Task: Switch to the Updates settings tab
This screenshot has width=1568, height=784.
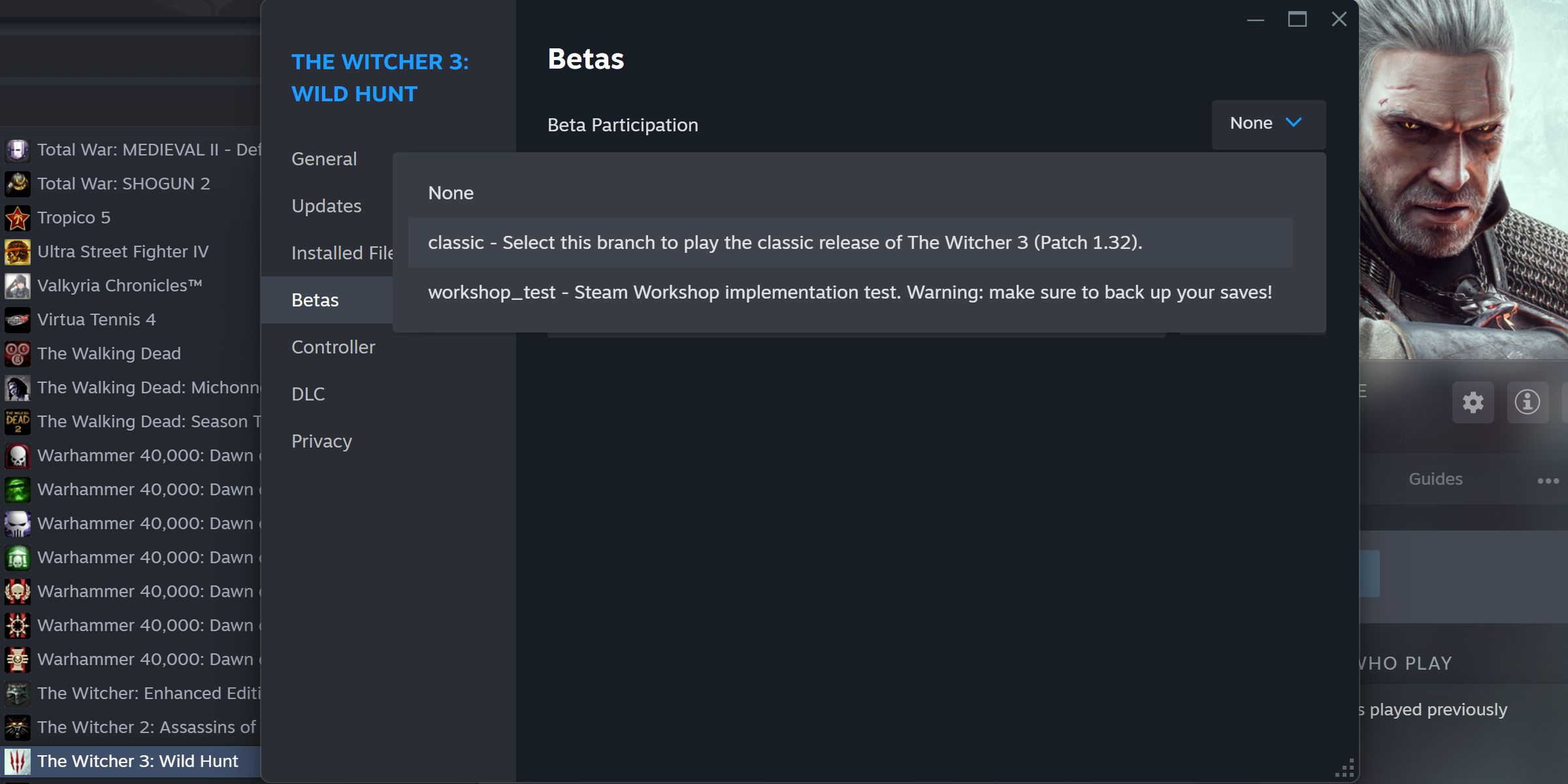Action: point(326,205)
